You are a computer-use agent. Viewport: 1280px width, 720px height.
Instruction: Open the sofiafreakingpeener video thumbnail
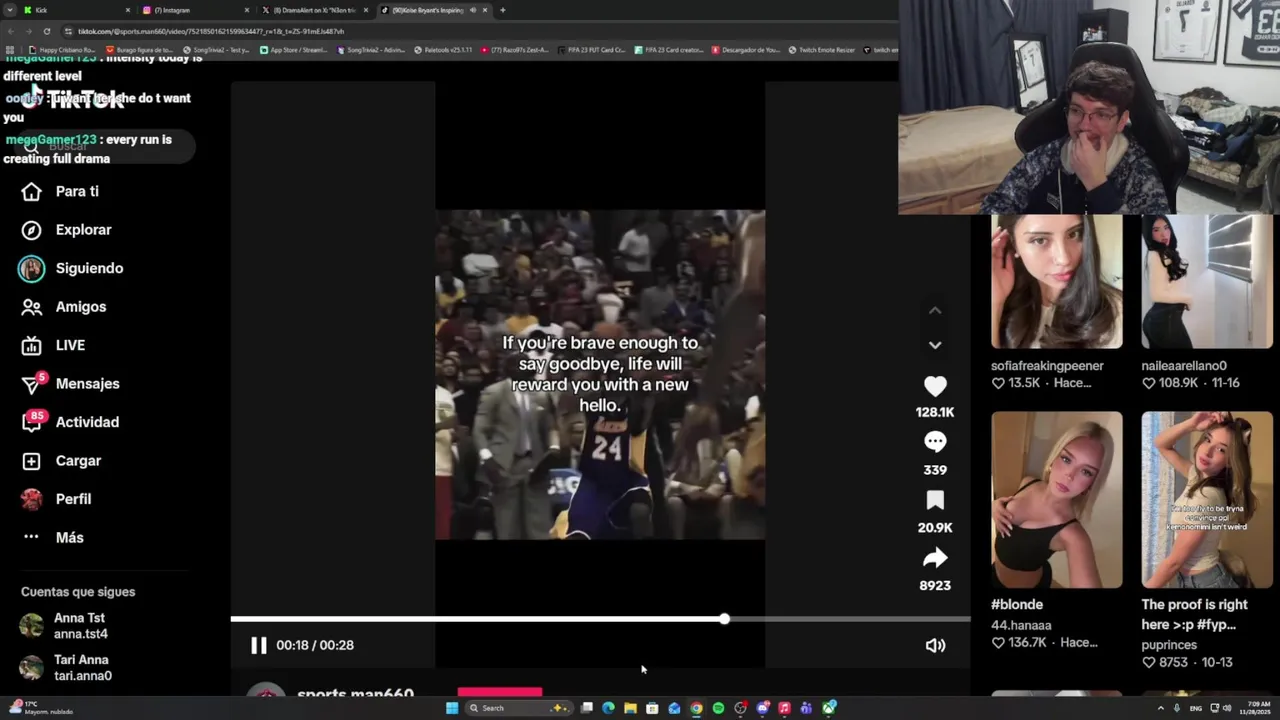tap(1056, 281)
